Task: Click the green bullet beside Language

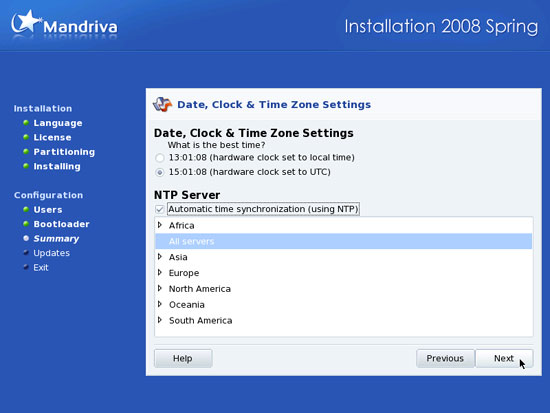Action: [x=26, y=123]
